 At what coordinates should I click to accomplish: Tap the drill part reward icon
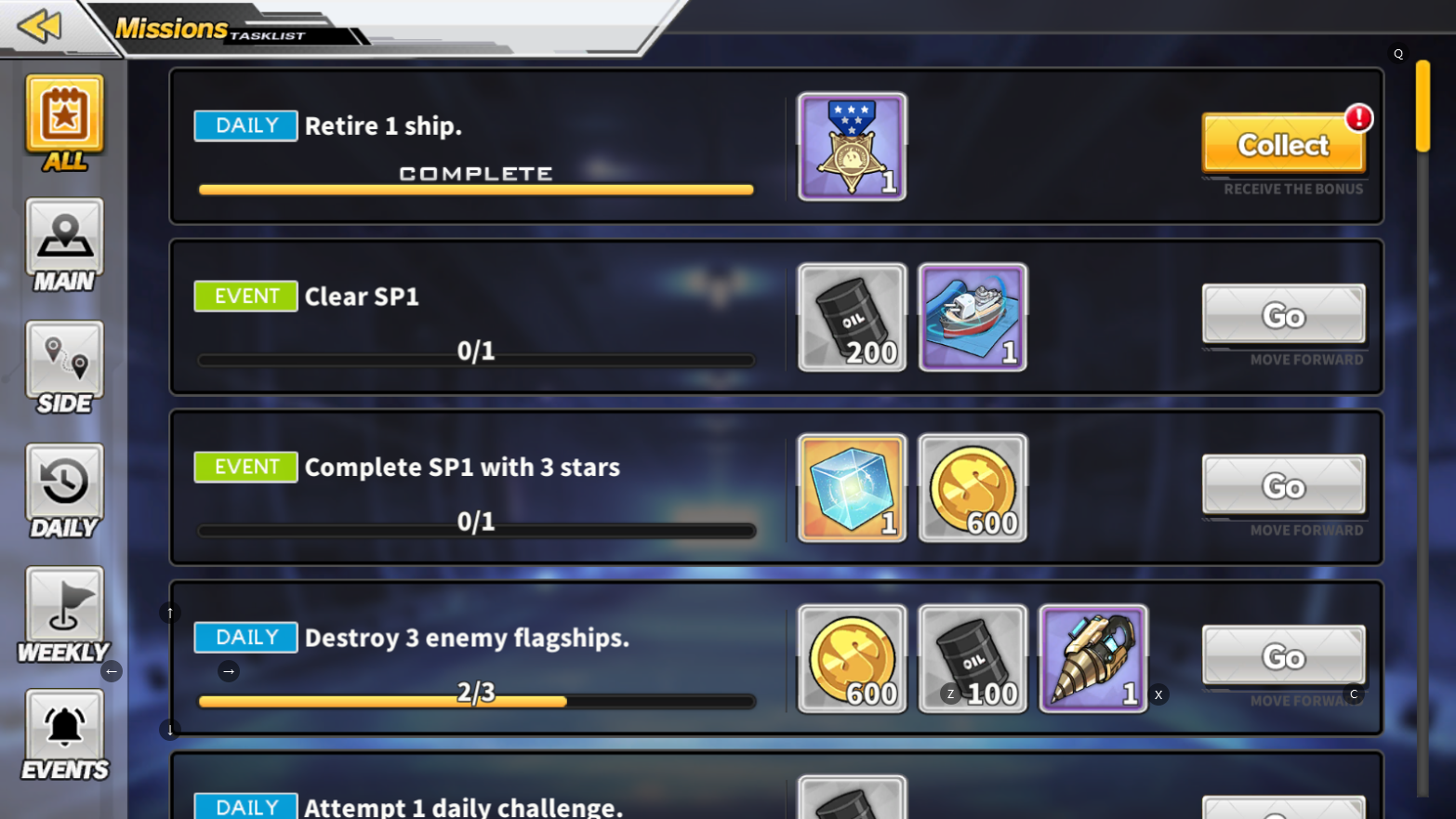[1093, 659]
